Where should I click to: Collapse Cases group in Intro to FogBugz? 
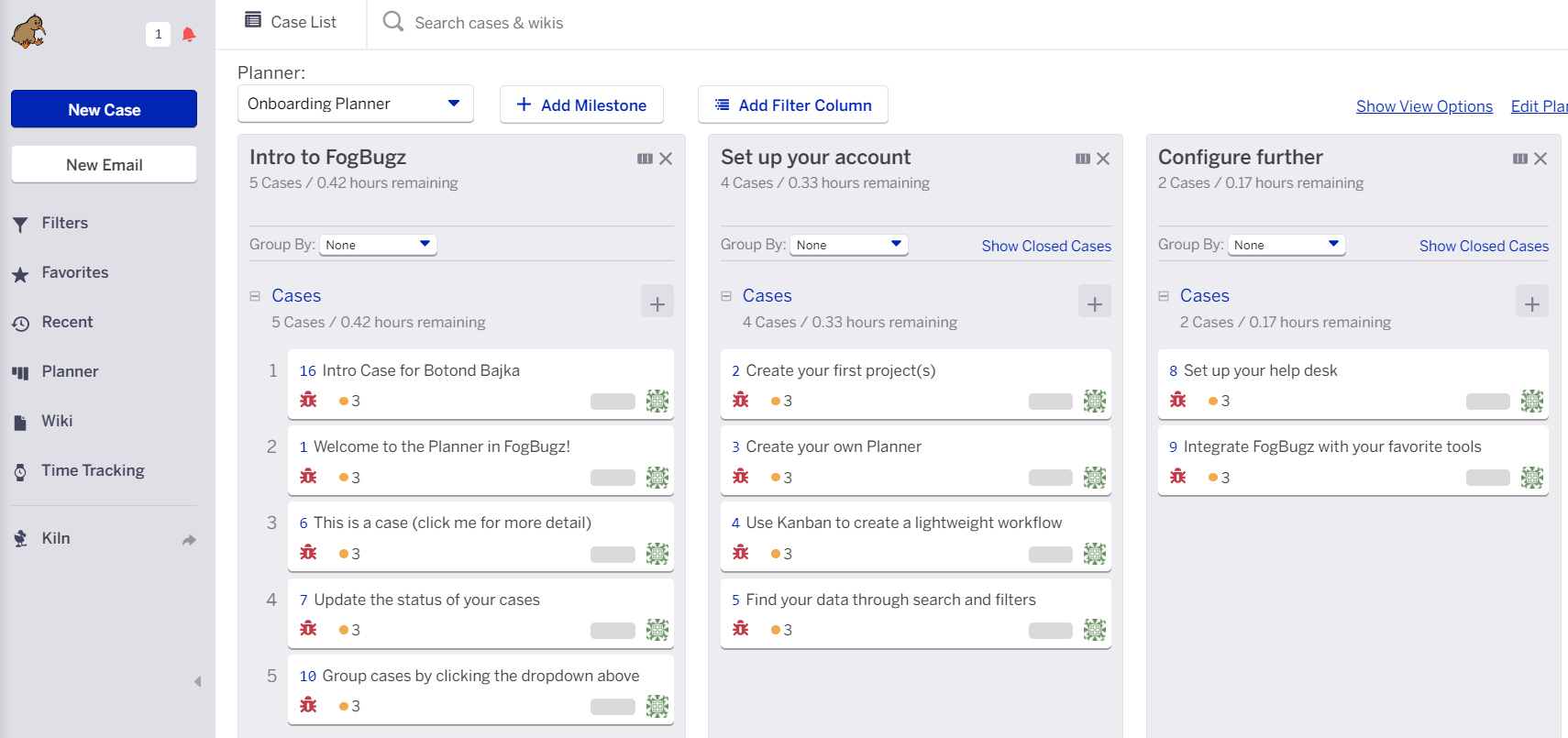[255, 296]
